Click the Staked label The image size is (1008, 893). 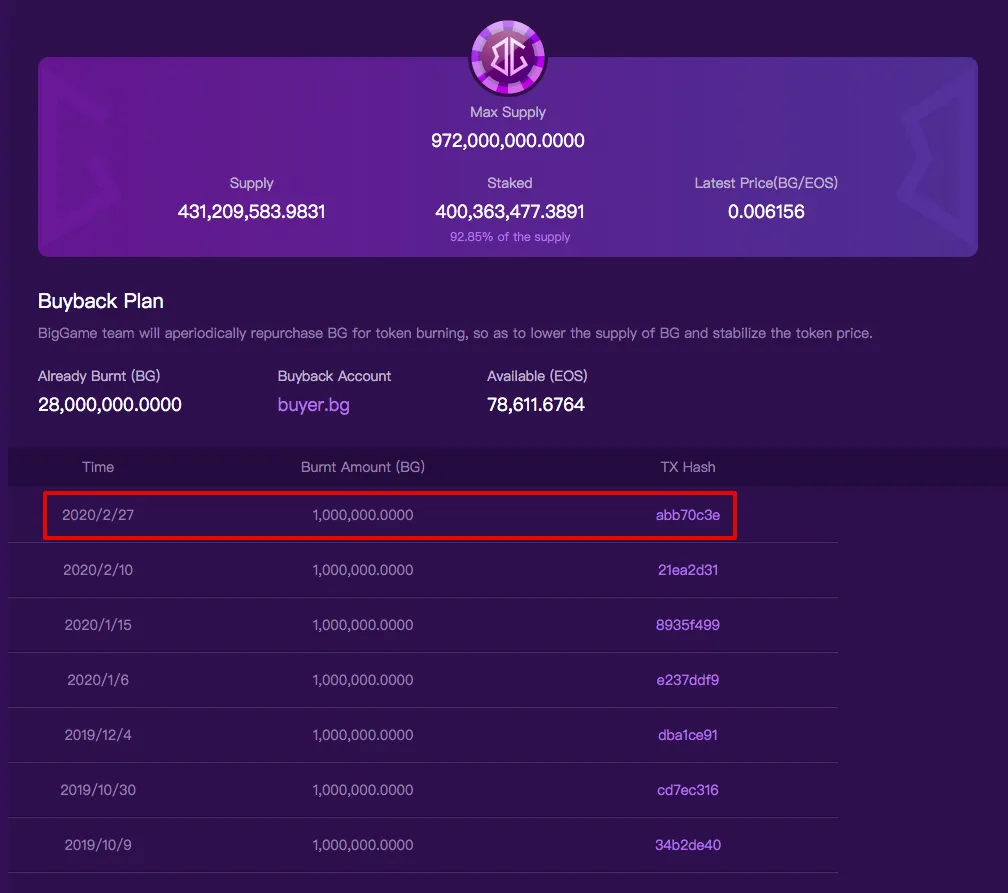[510, 183]
